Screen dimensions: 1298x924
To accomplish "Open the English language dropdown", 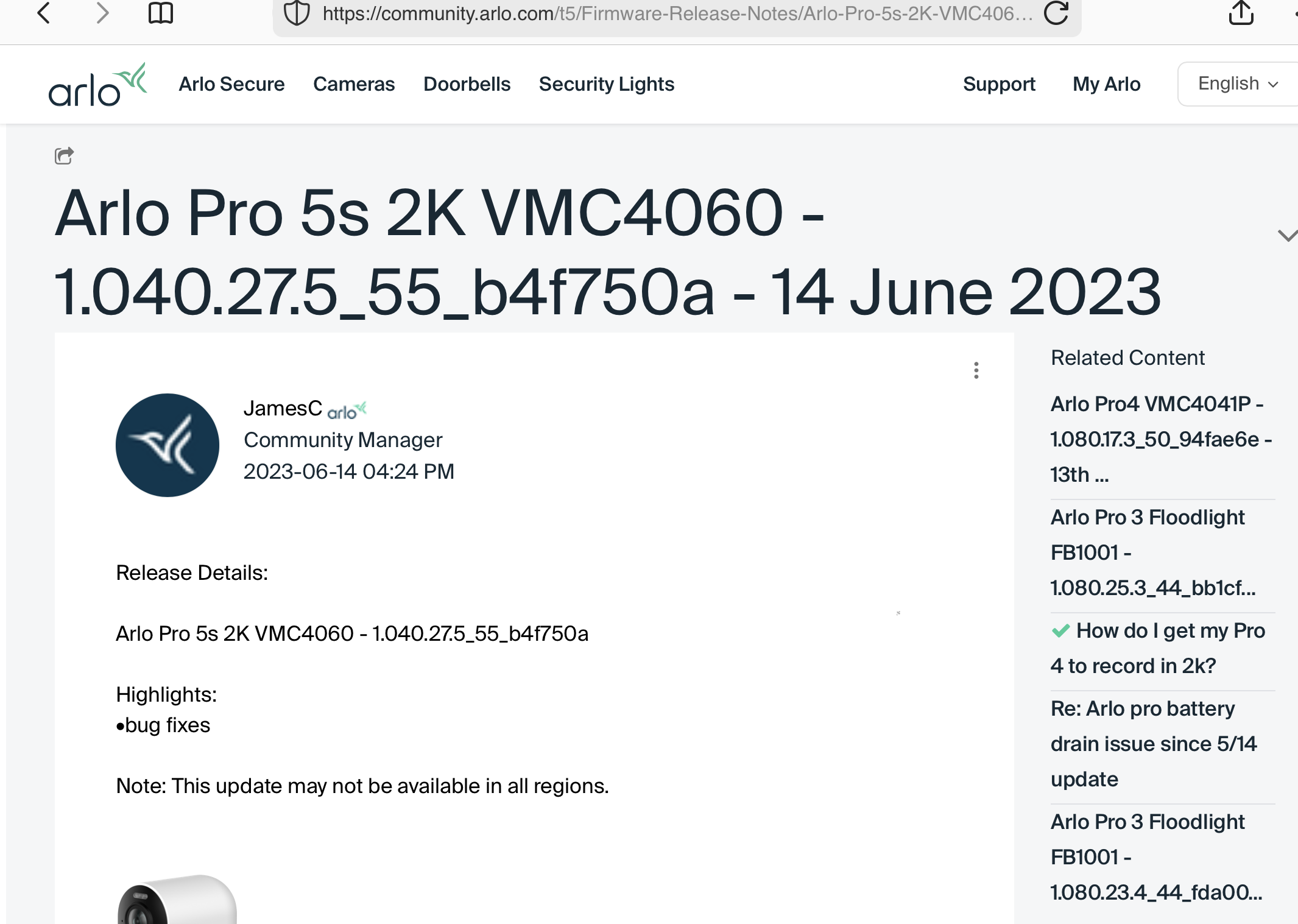I will 1238,84.
